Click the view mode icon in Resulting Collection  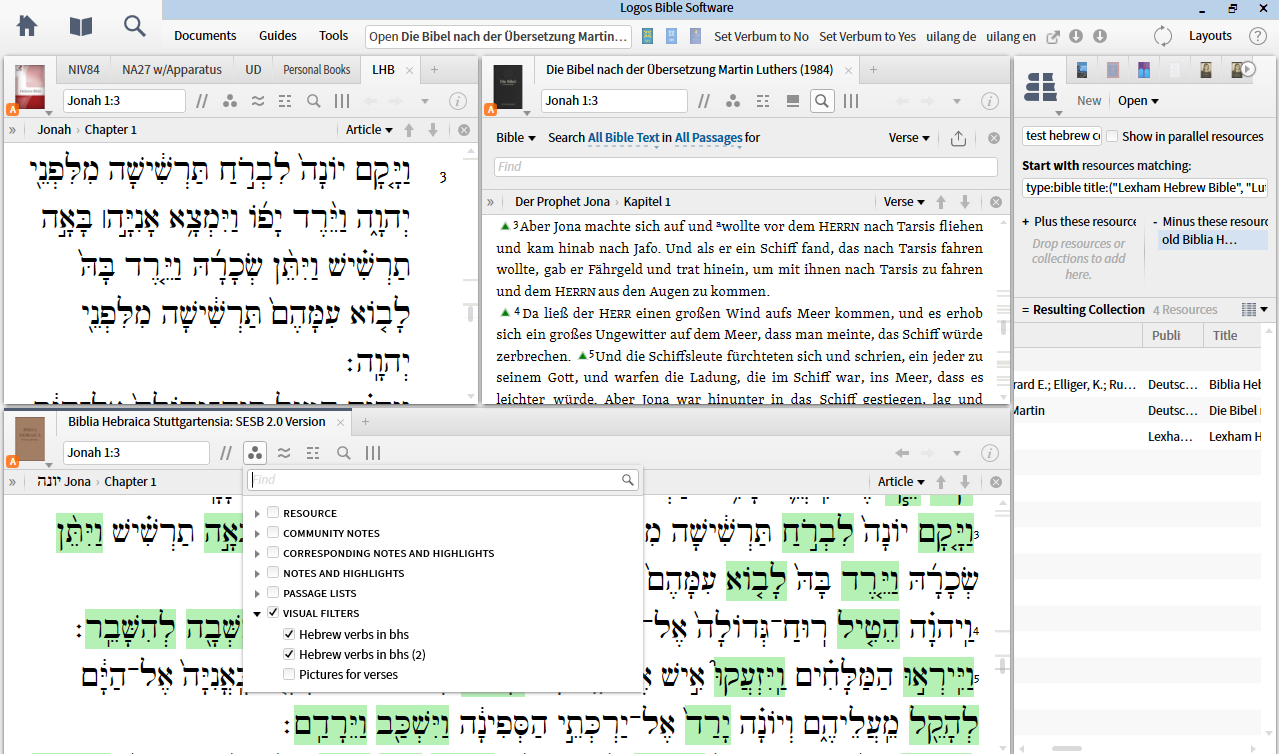tap(1253, 310)
